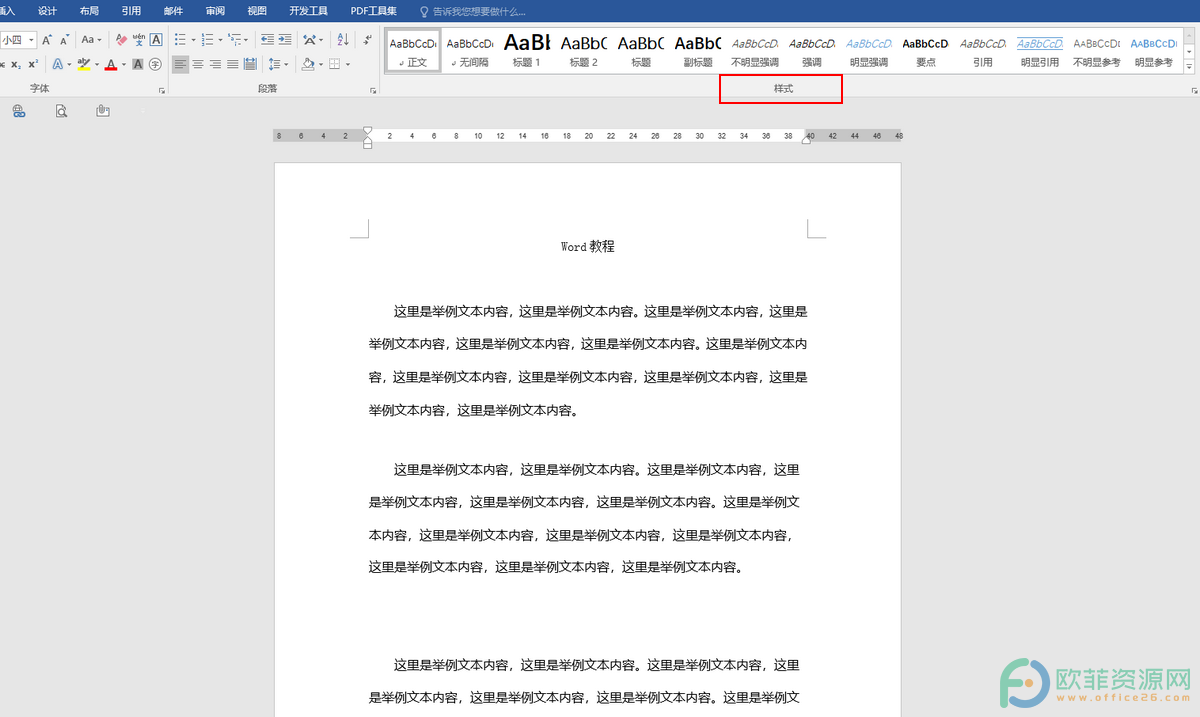Open print preview magnifier icon below ribbon
Image resolution: width=1200 pixels, height=717 pixels.
click(61, 111)
